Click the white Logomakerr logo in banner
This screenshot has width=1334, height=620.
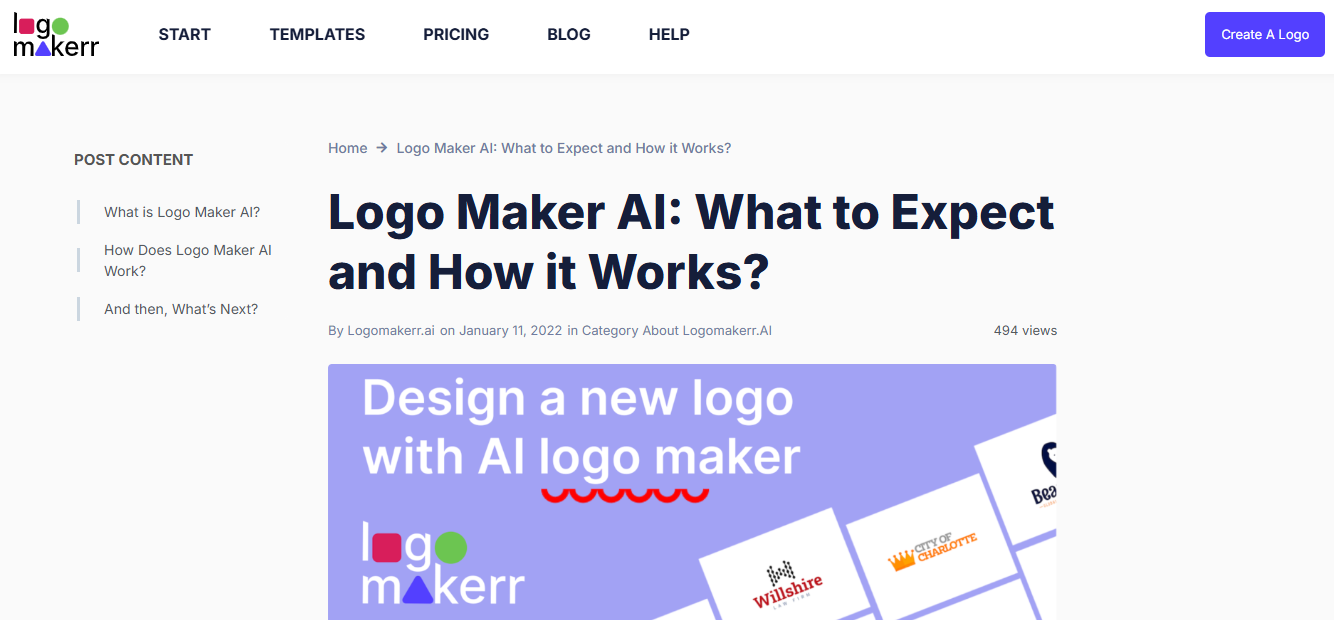tap(443, 563)
